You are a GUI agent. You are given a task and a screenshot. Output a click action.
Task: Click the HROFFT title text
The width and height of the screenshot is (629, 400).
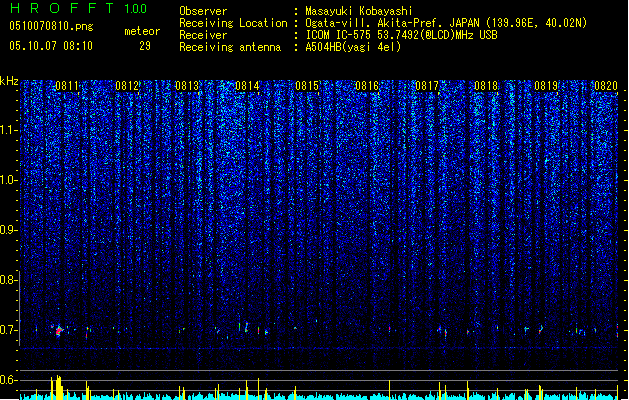pos(62,8)
